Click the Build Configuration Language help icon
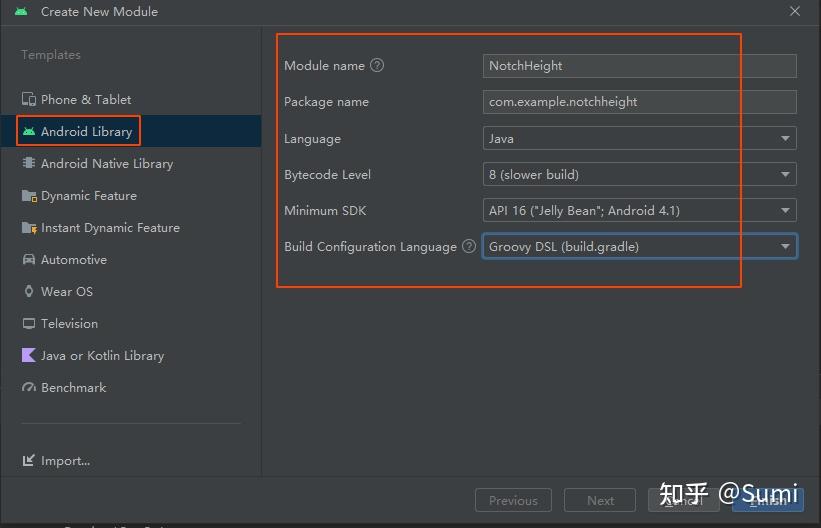Viewport: 821px width, 528px height. click(469, 246)
